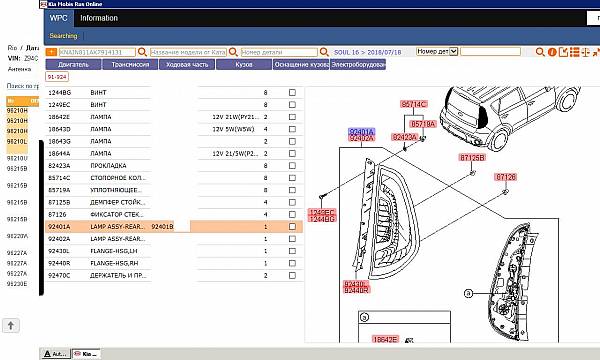Select the WPC tab

click(x=59, y=18)
